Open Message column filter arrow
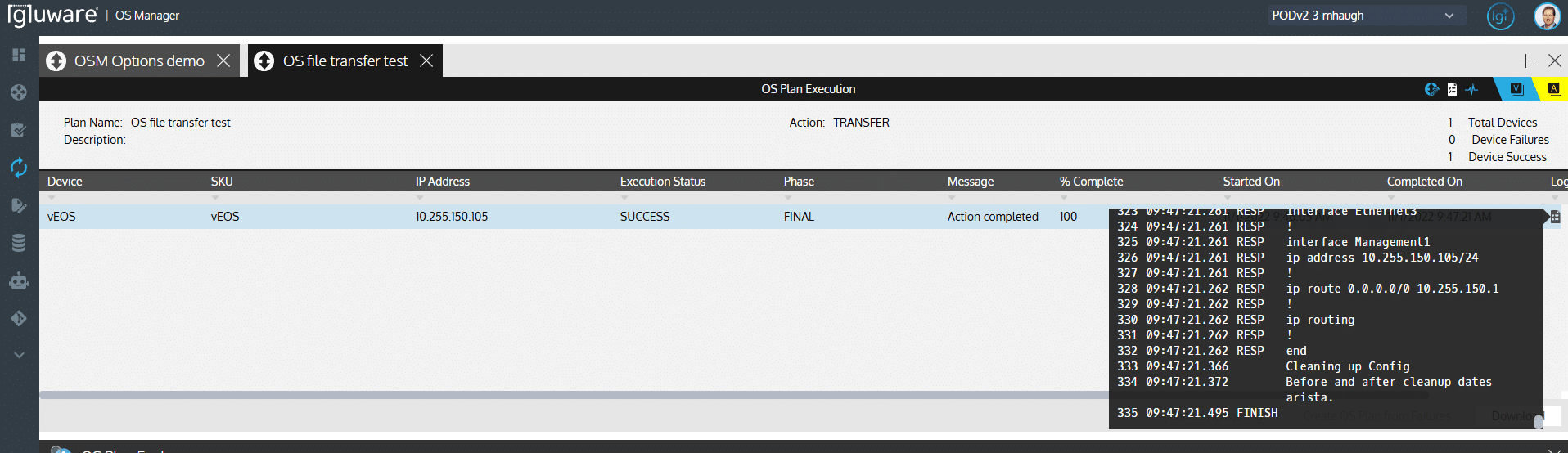The image size is (1568, 453). coord(952,198)
